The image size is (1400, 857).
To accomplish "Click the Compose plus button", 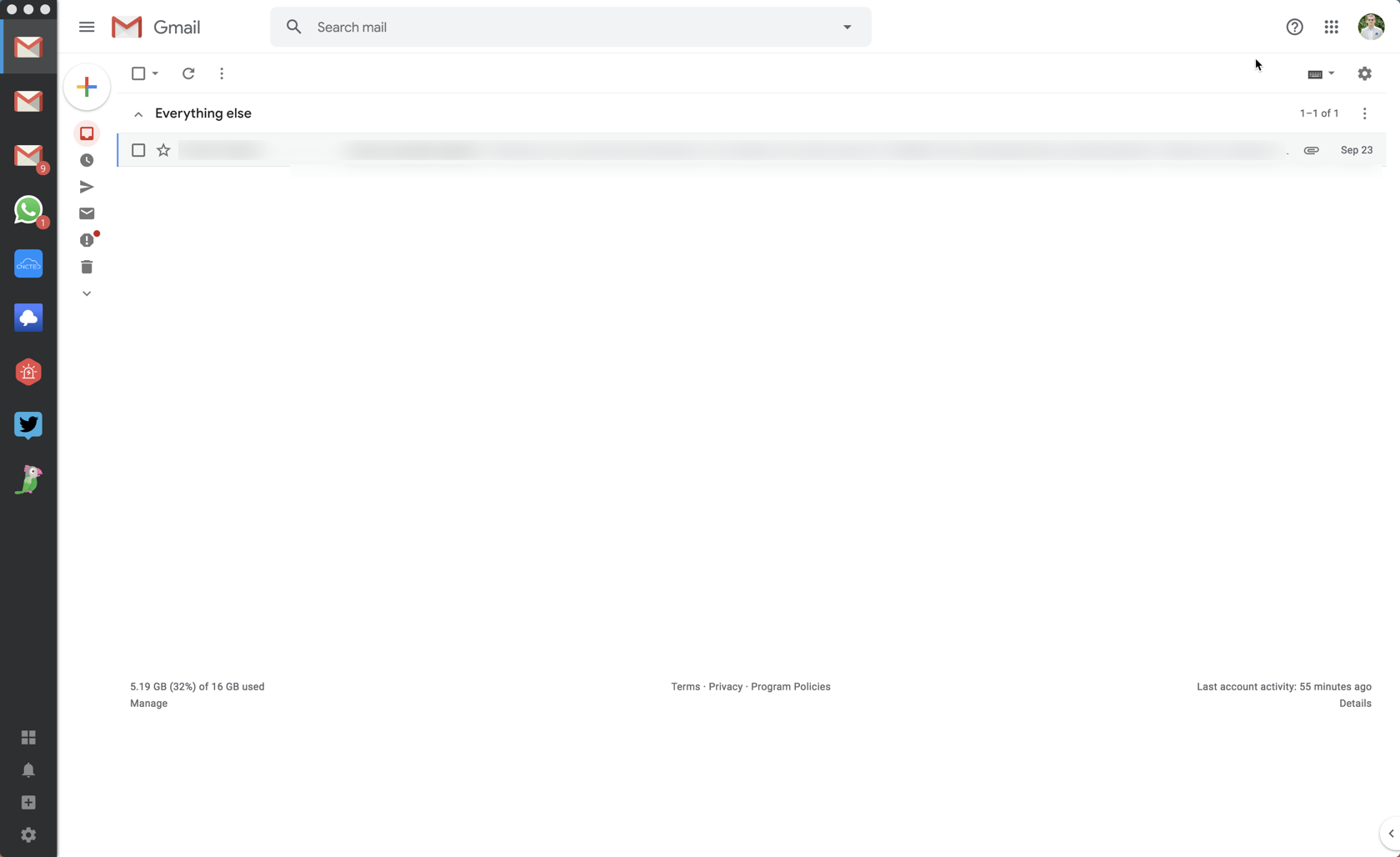I will point(87,87).
